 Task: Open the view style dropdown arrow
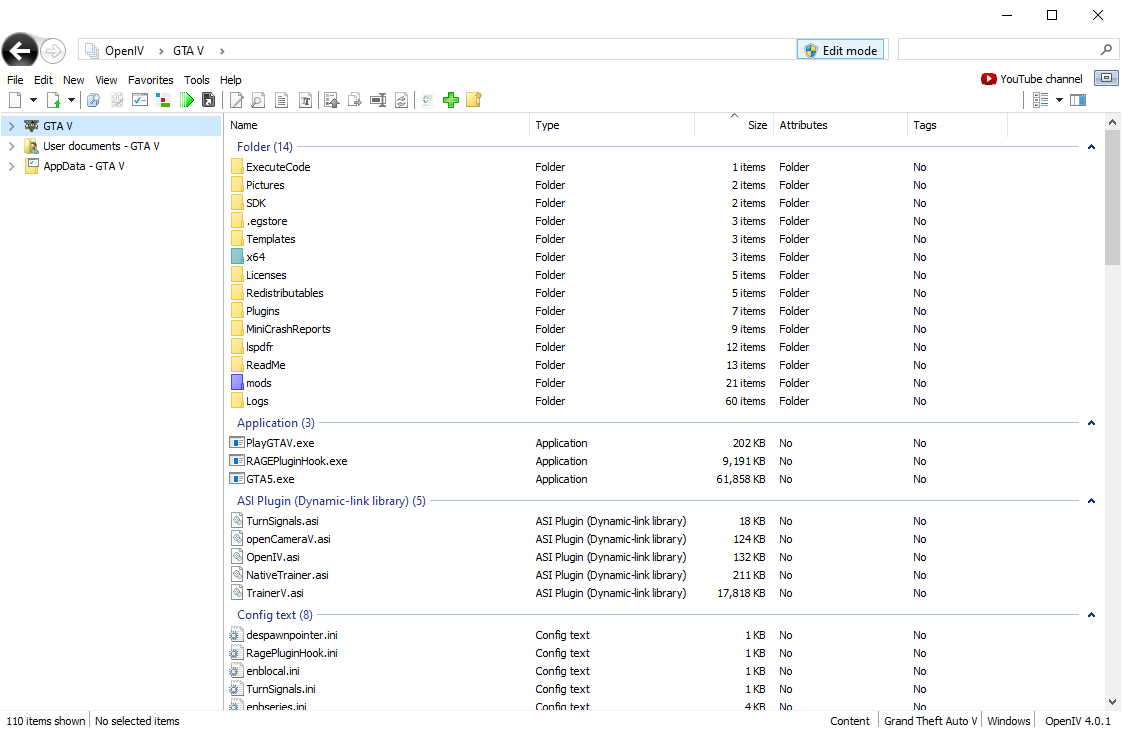tap(1059, 100)
